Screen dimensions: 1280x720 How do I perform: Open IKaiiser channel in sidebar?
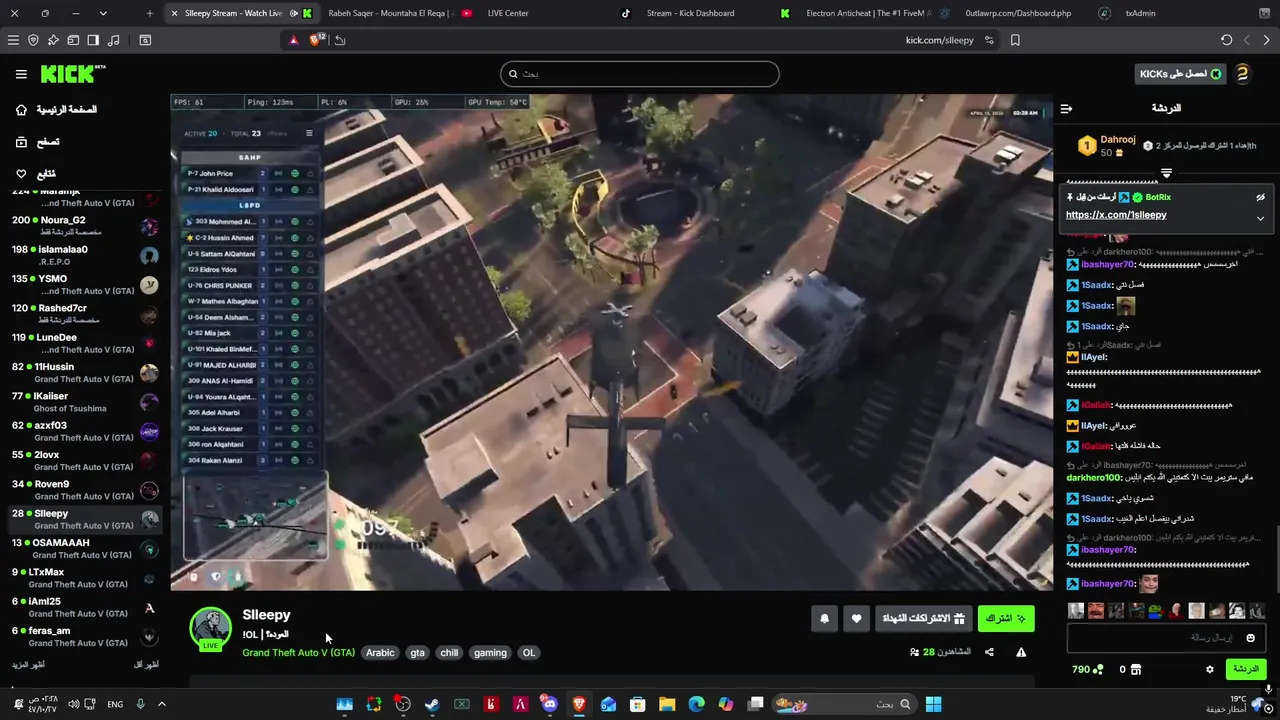click(84, 402)
